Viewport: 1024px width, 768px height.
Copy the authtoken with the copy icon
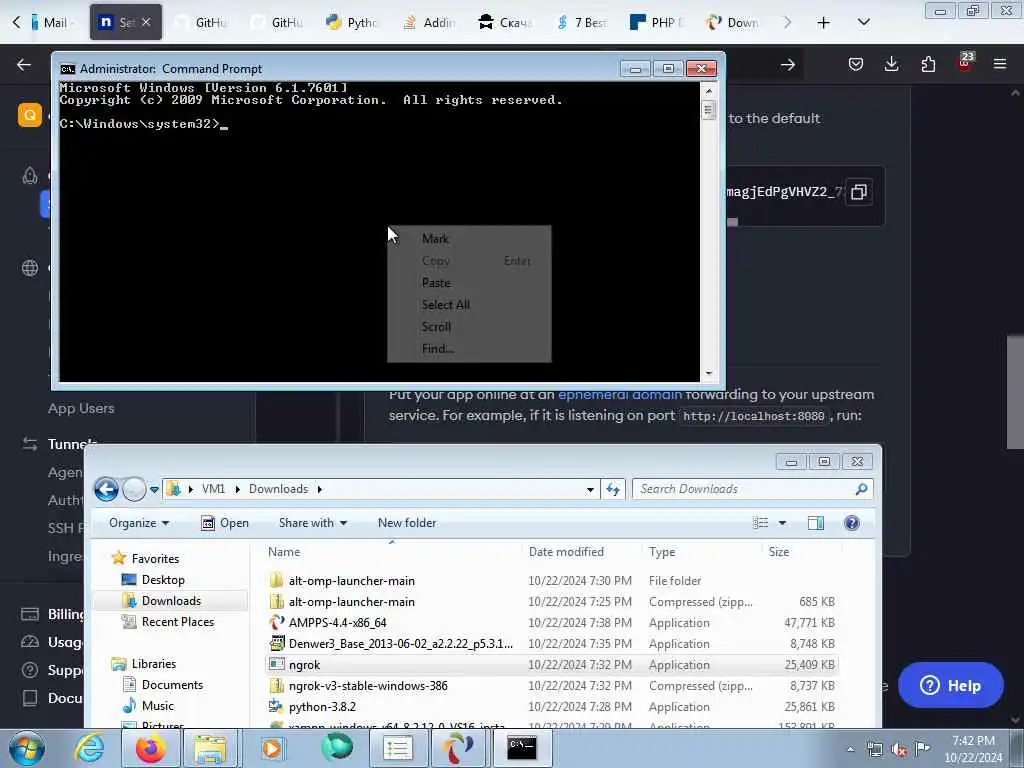(859, 192)
